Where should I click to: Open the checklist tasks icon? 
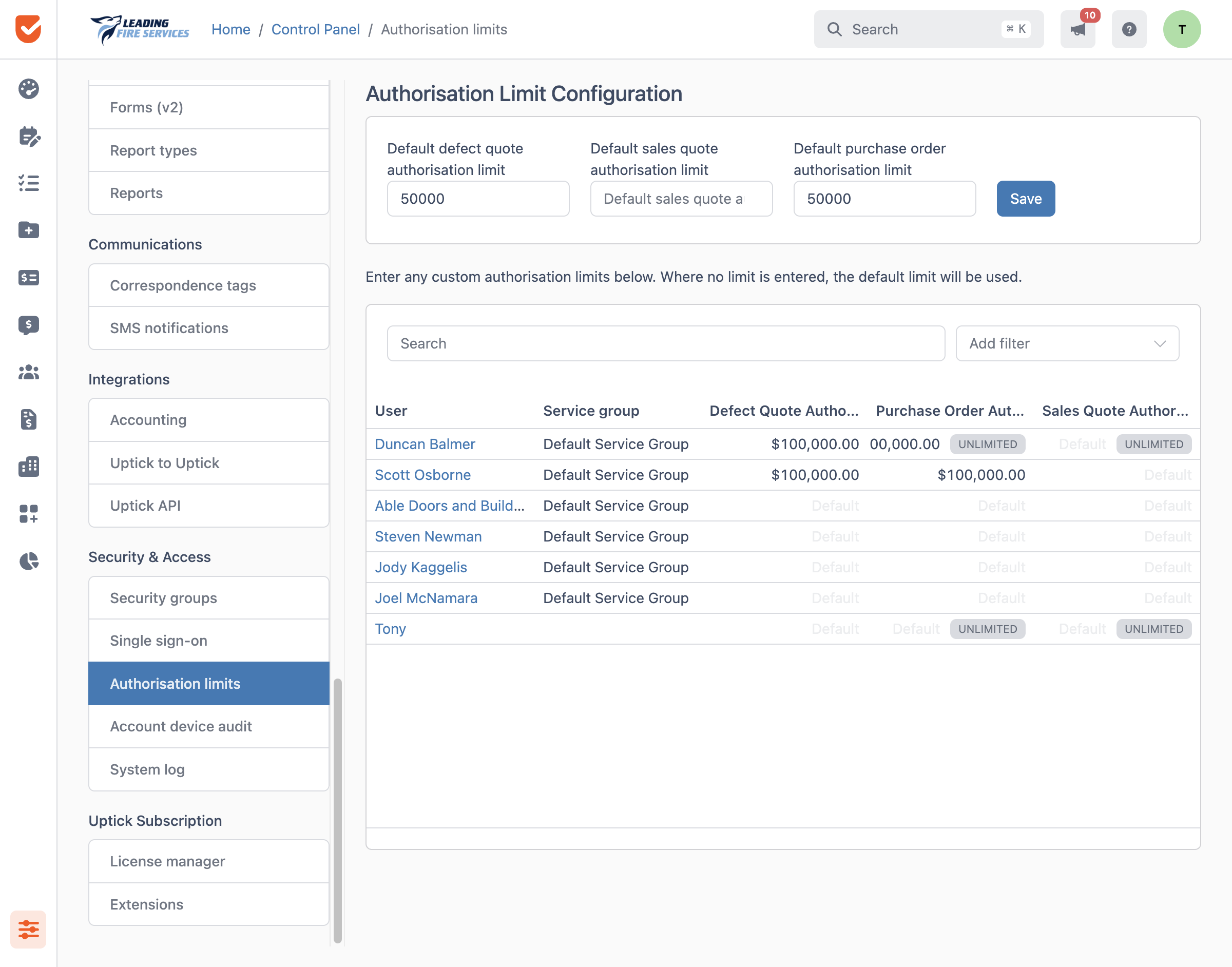pyautogui.click(x=28, y=183)
